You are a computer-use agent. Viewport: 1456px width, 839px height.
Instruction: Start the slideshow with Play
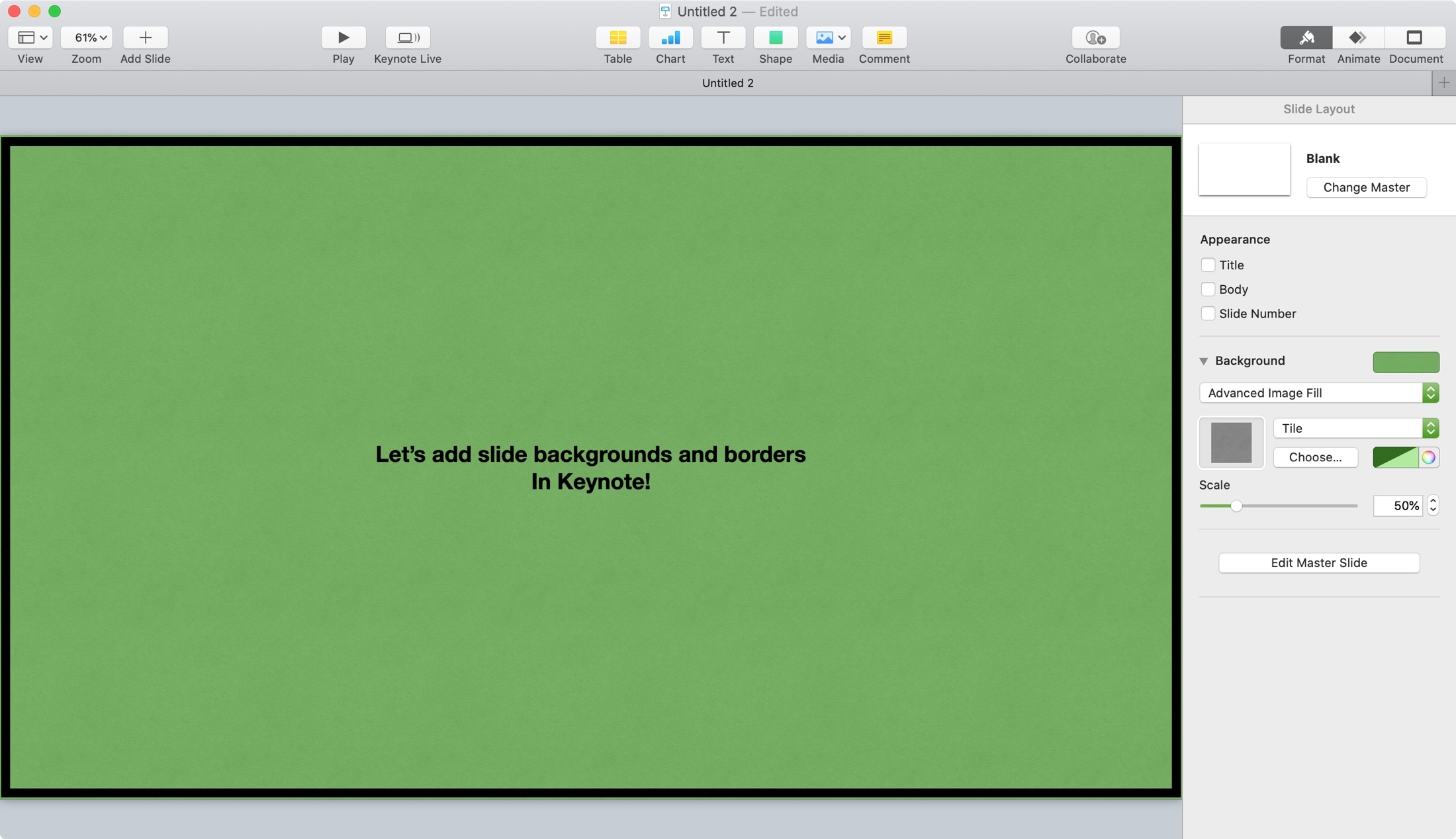343,38
